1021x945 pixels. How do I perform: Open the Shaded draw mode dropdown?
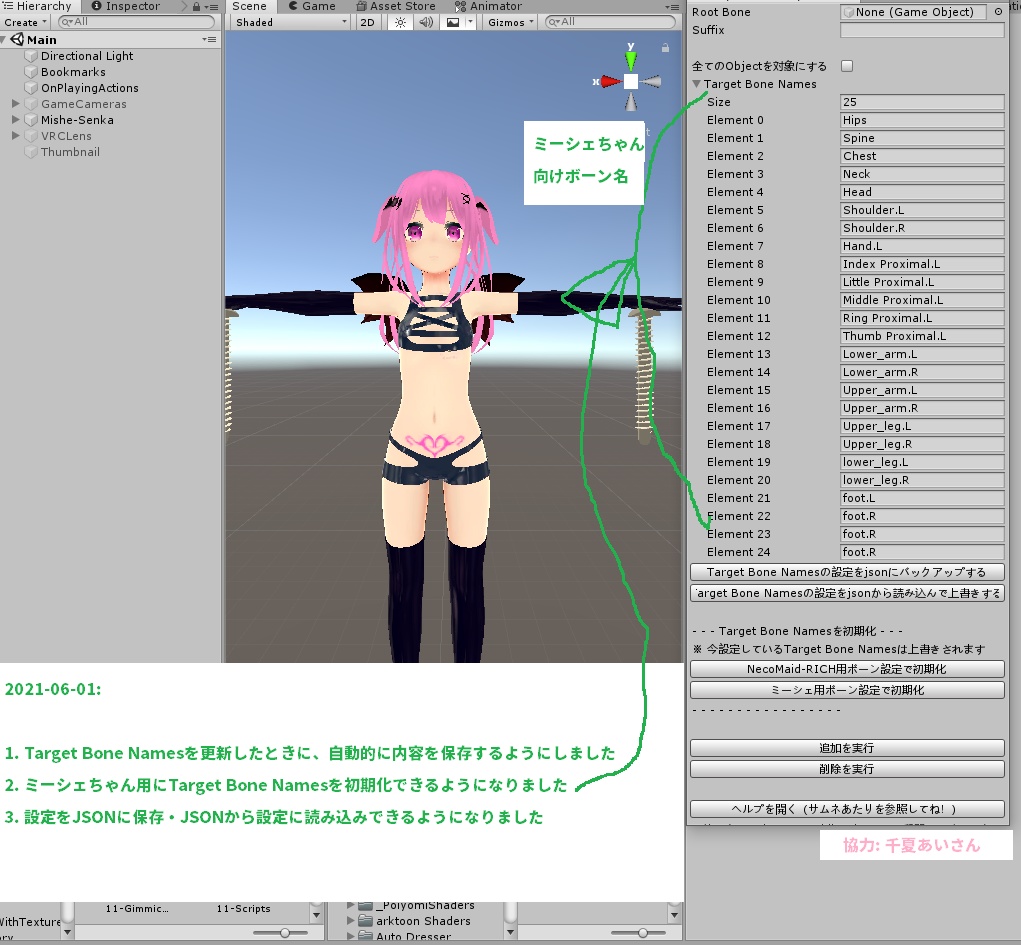click(x=288, y=21)
